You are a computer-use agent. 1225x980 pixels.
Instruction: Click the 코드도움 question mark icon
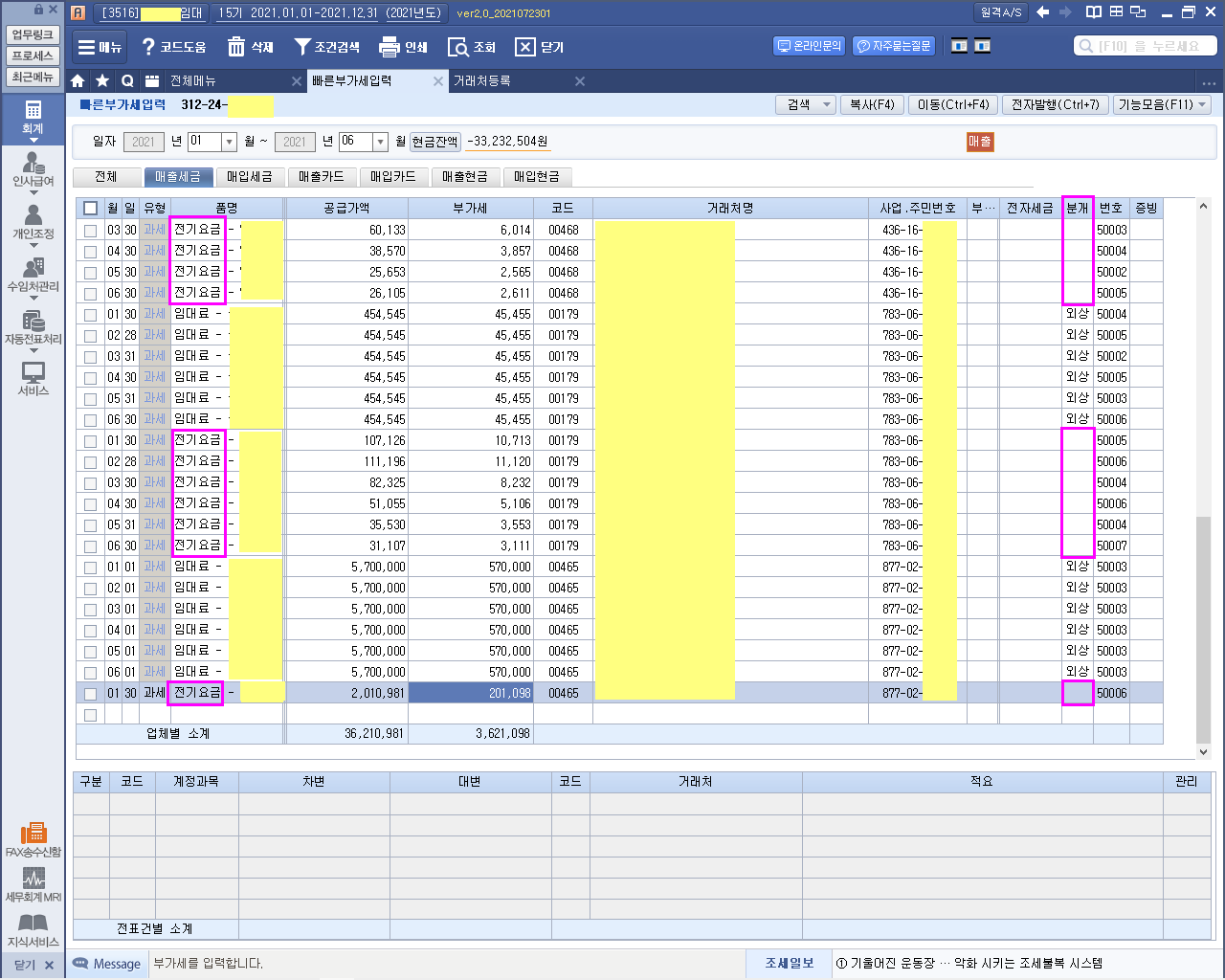(148, 47)
